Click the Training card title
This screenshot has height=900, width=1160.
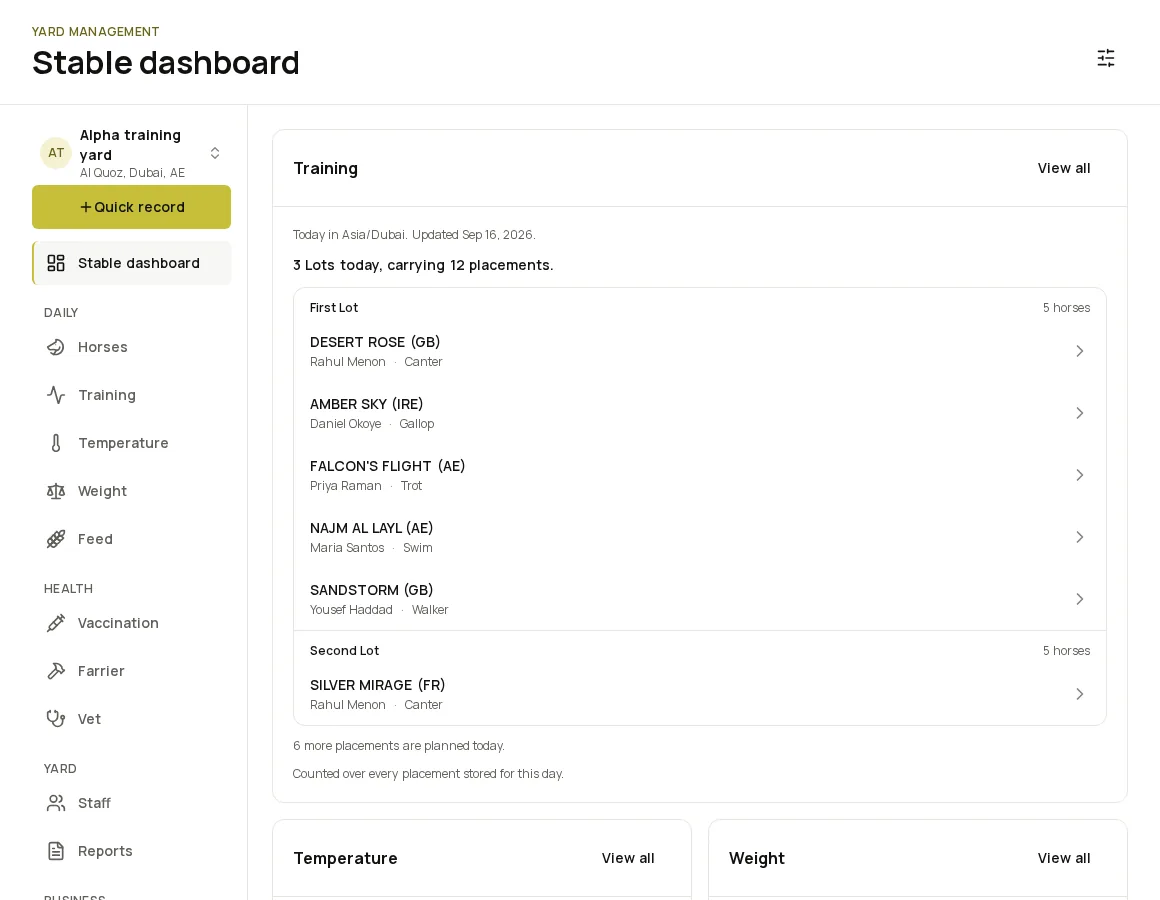pos(326,169)
